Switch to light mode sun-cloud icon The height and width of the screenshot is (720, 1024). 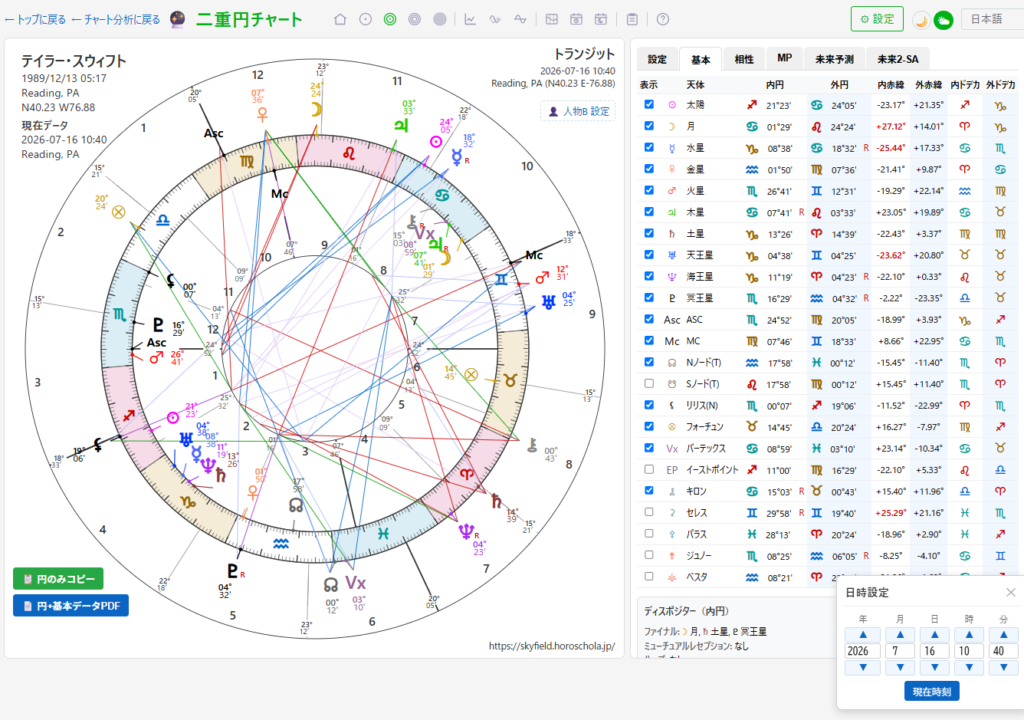coord(943,20)
